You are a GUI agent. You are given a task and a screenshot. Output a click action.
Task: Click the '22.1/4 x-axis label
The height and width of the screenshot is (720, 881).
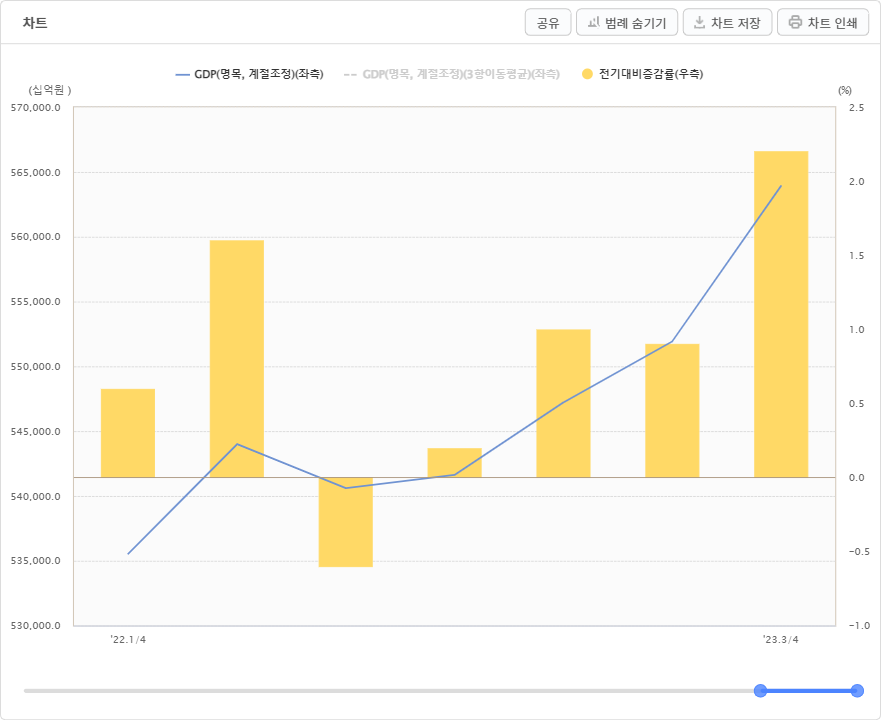[x=128, y=640]
